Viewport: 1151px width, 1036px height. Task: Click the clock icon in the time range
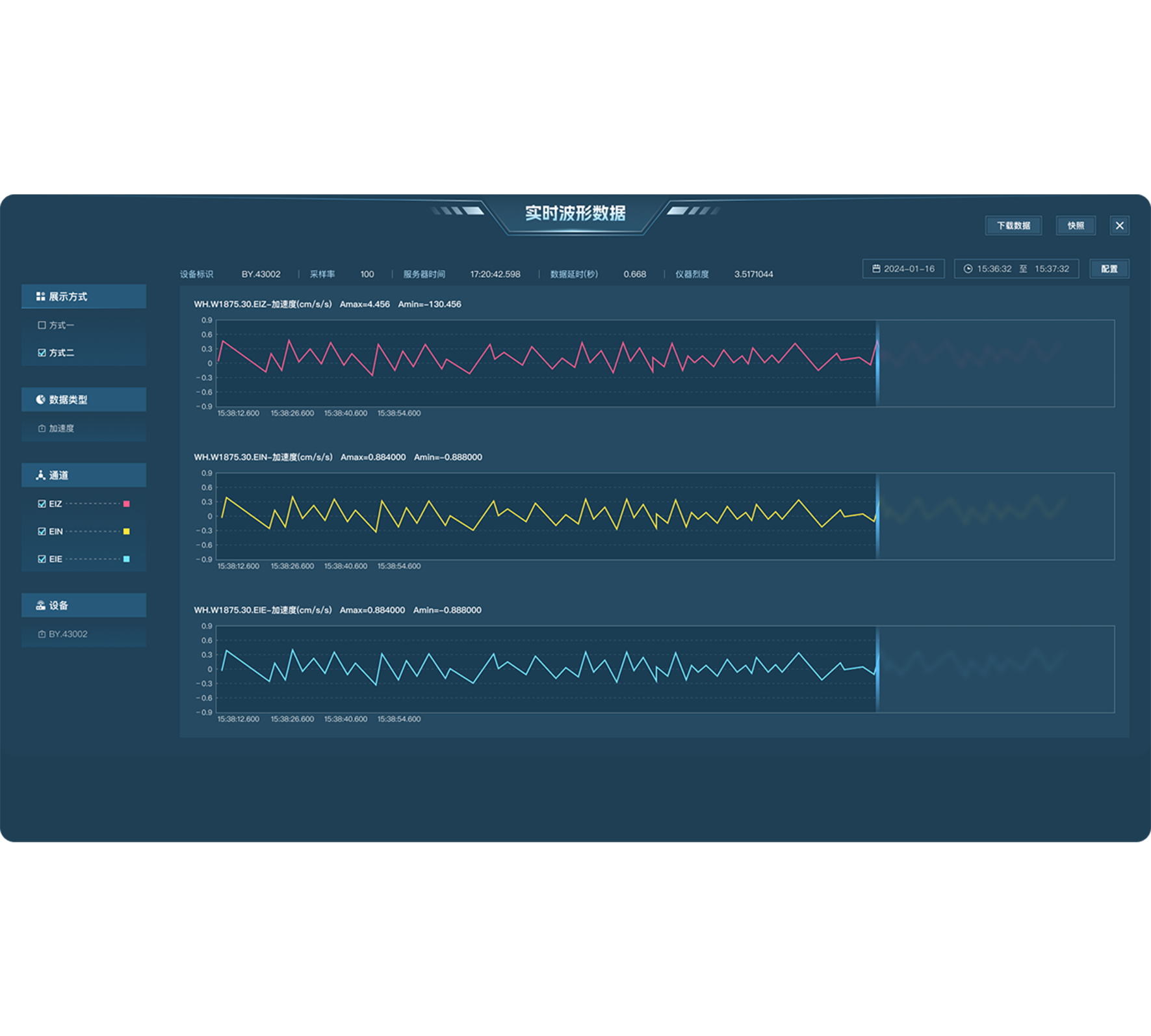(x=968, y=268)
